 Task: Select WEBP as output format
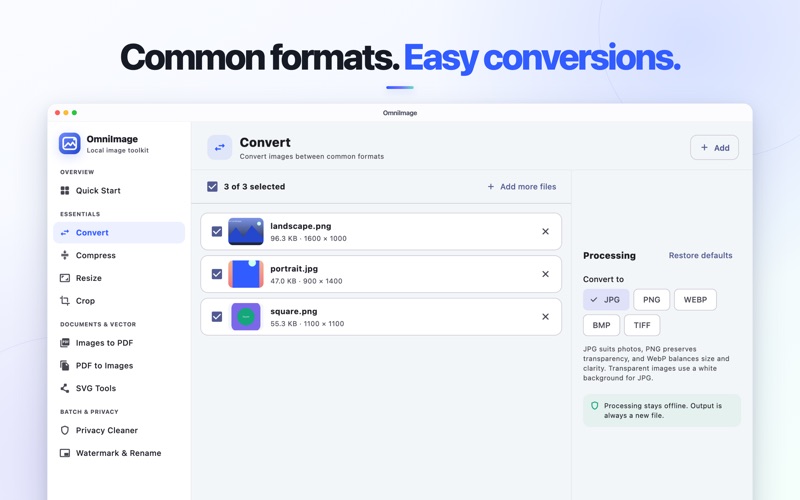coord(695,299)
